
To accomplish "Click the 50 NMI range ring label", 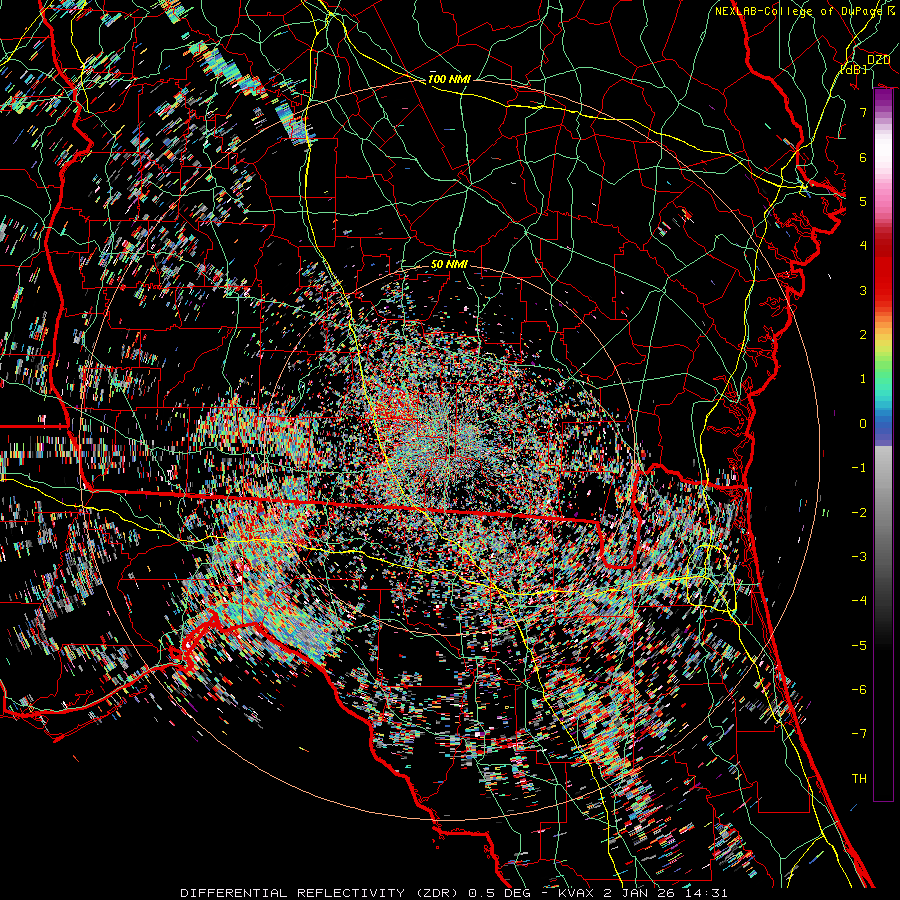I will 449,264.
